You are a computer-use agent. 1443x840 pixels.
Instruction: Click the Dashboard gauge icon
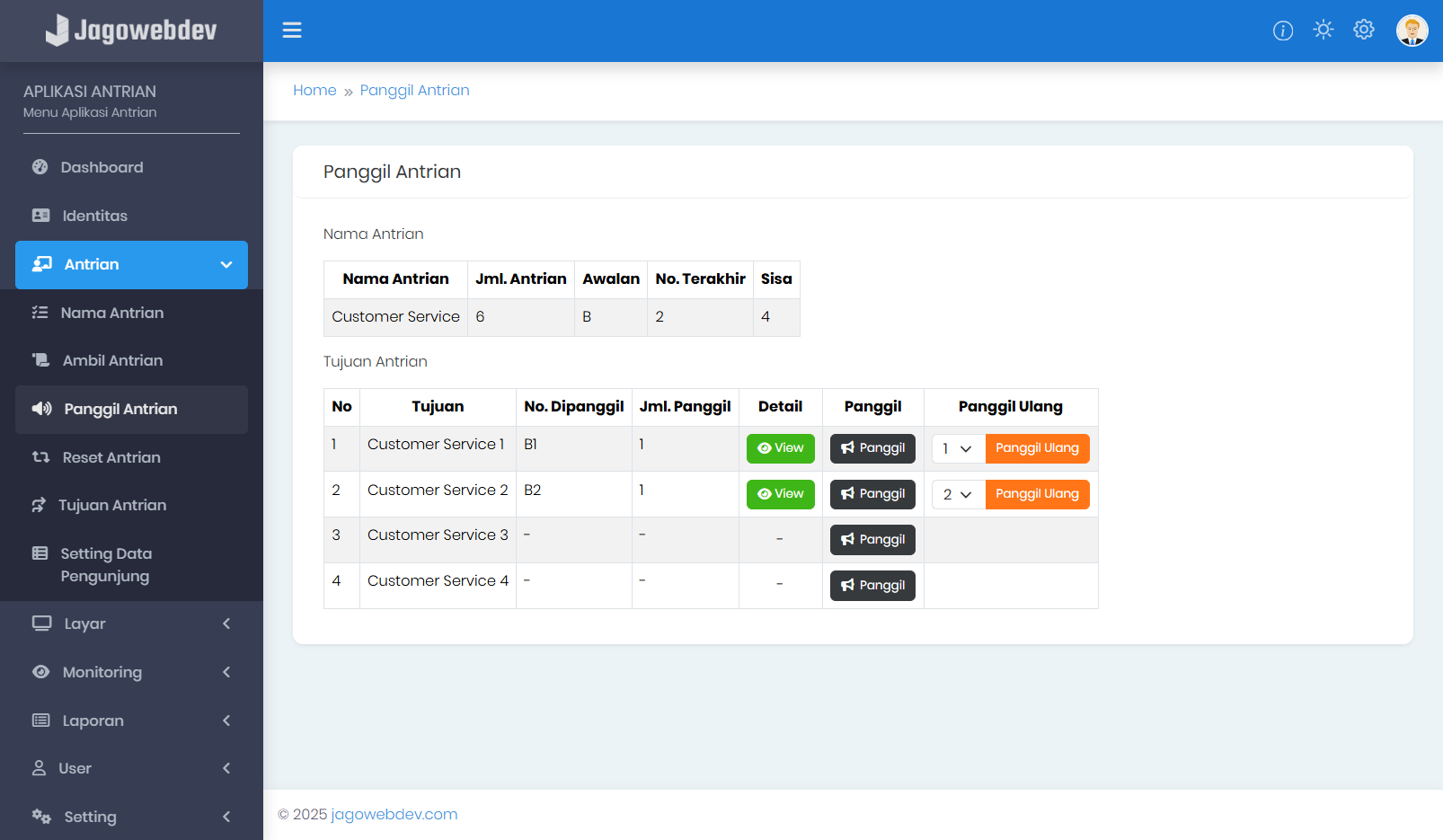pyautogui.click(x=40, y=167)
